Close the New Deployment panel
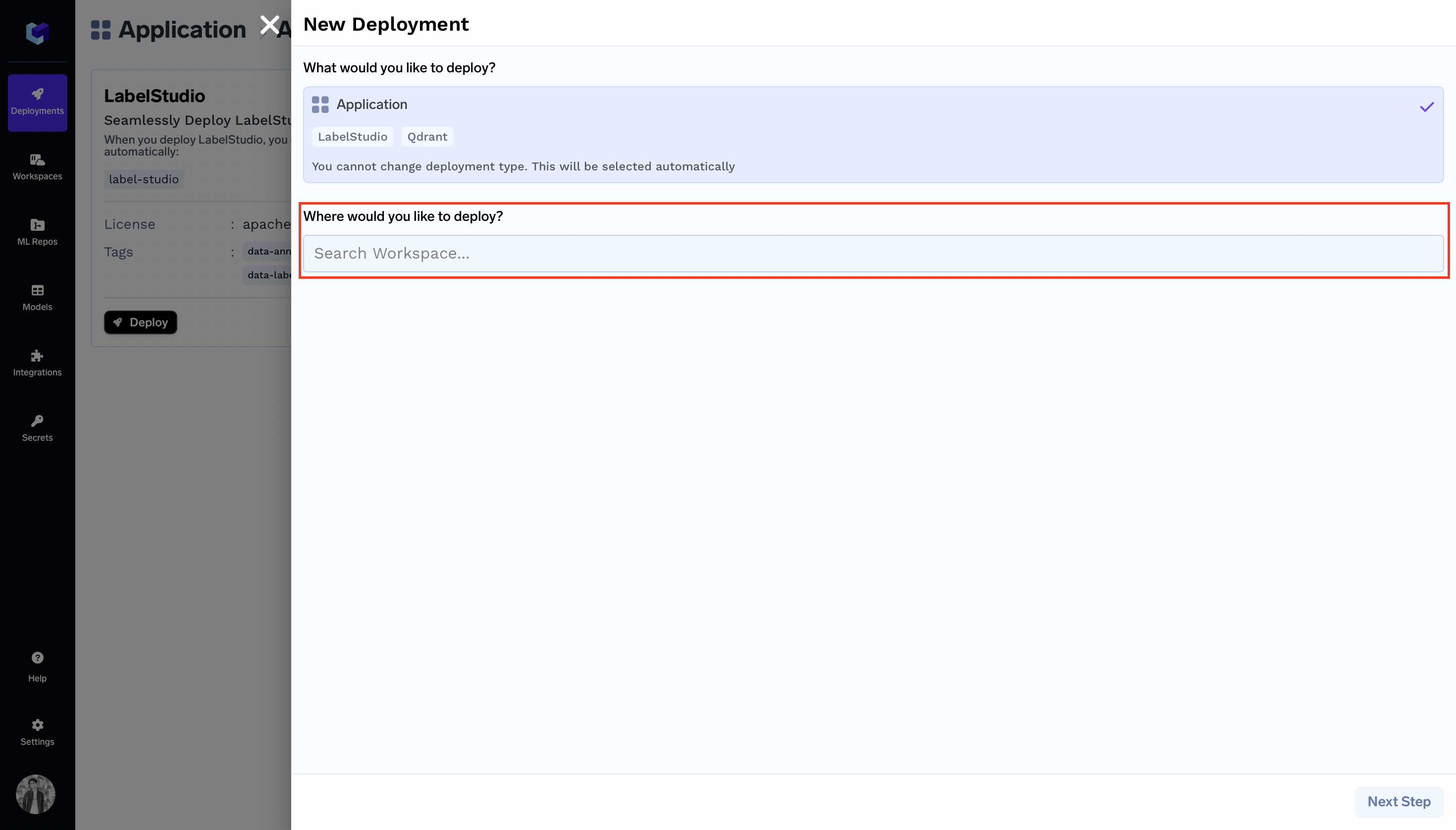 pyautogui.click(x=269, y=25)
